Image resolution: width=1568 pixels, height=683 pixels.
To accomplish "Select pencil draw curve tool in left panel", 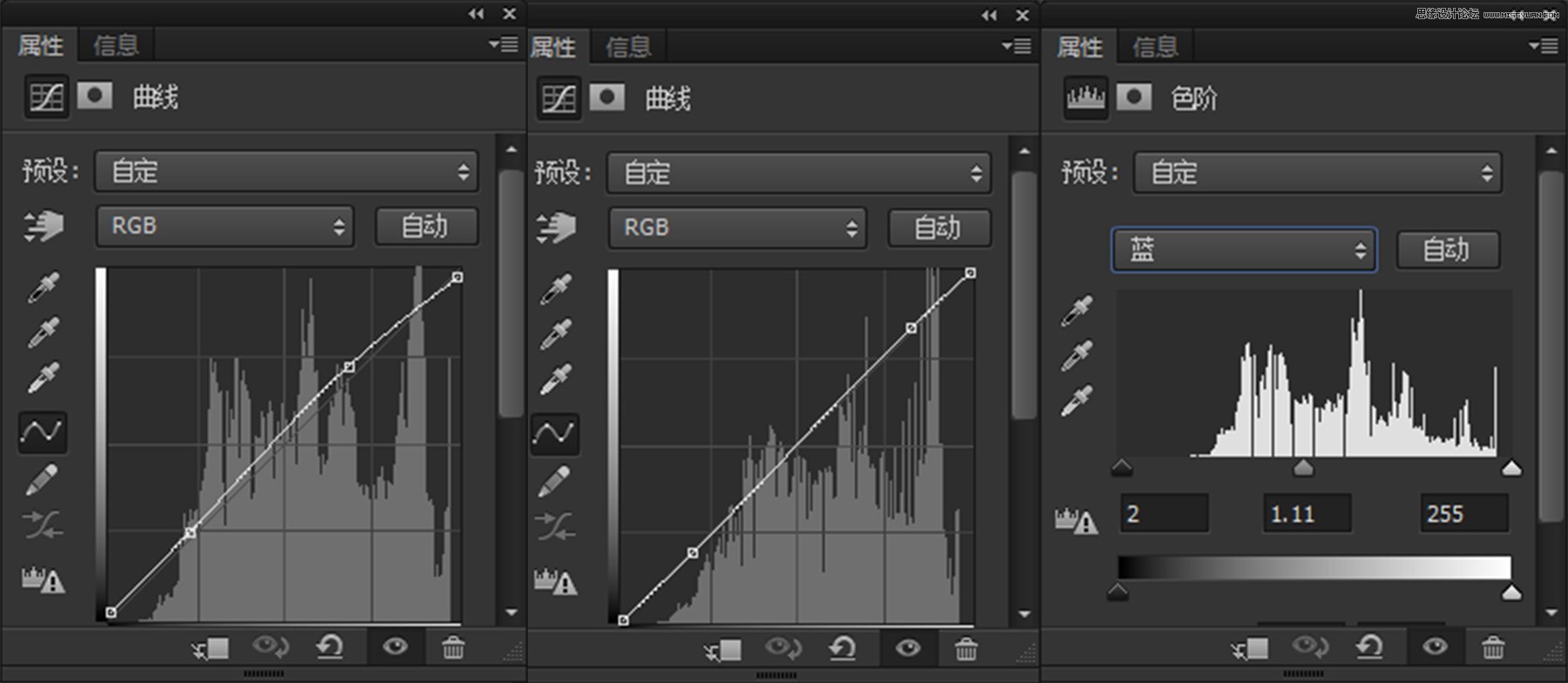I will (42, 478).
